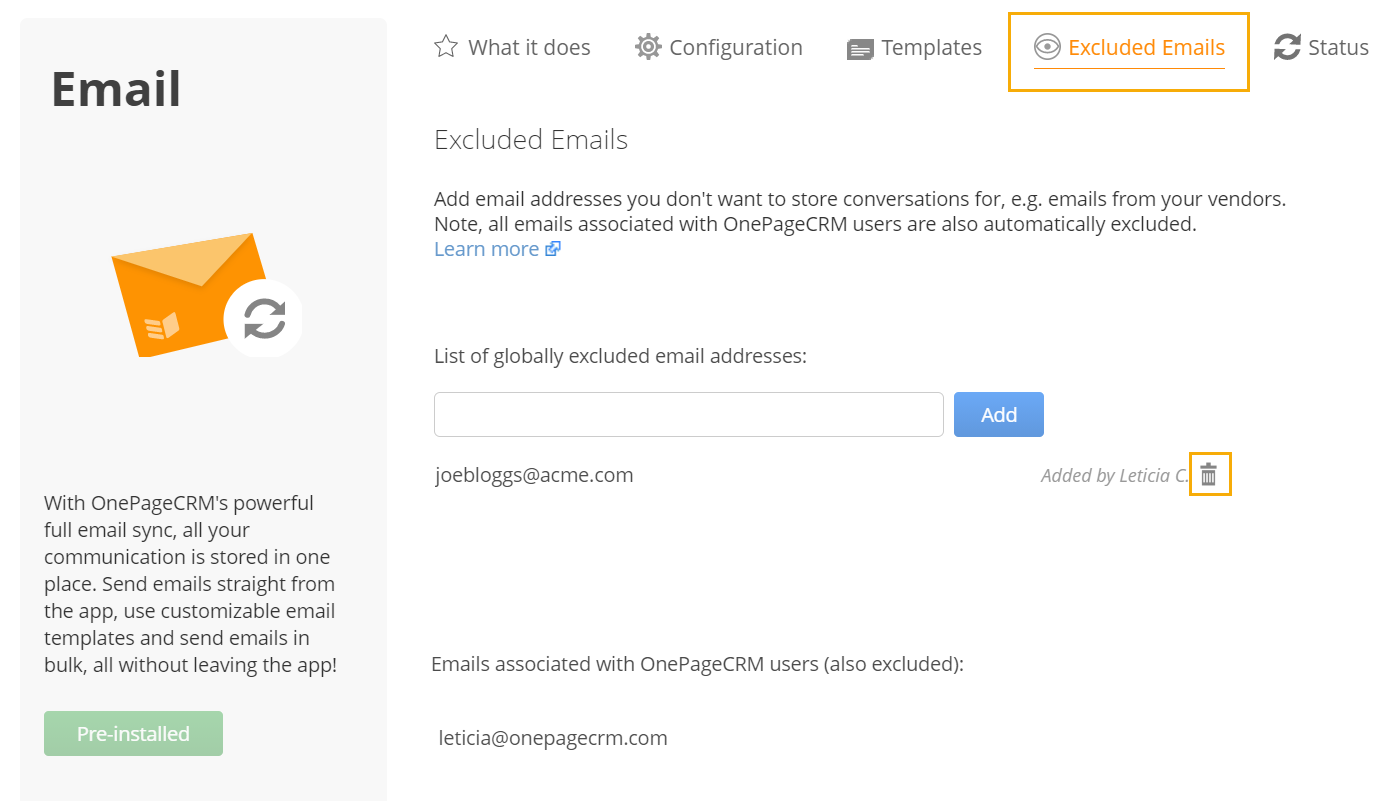Go to the Status tab
This screenshot has height=801, width=1396.
pyautogui.click(x=1338, y=47)
